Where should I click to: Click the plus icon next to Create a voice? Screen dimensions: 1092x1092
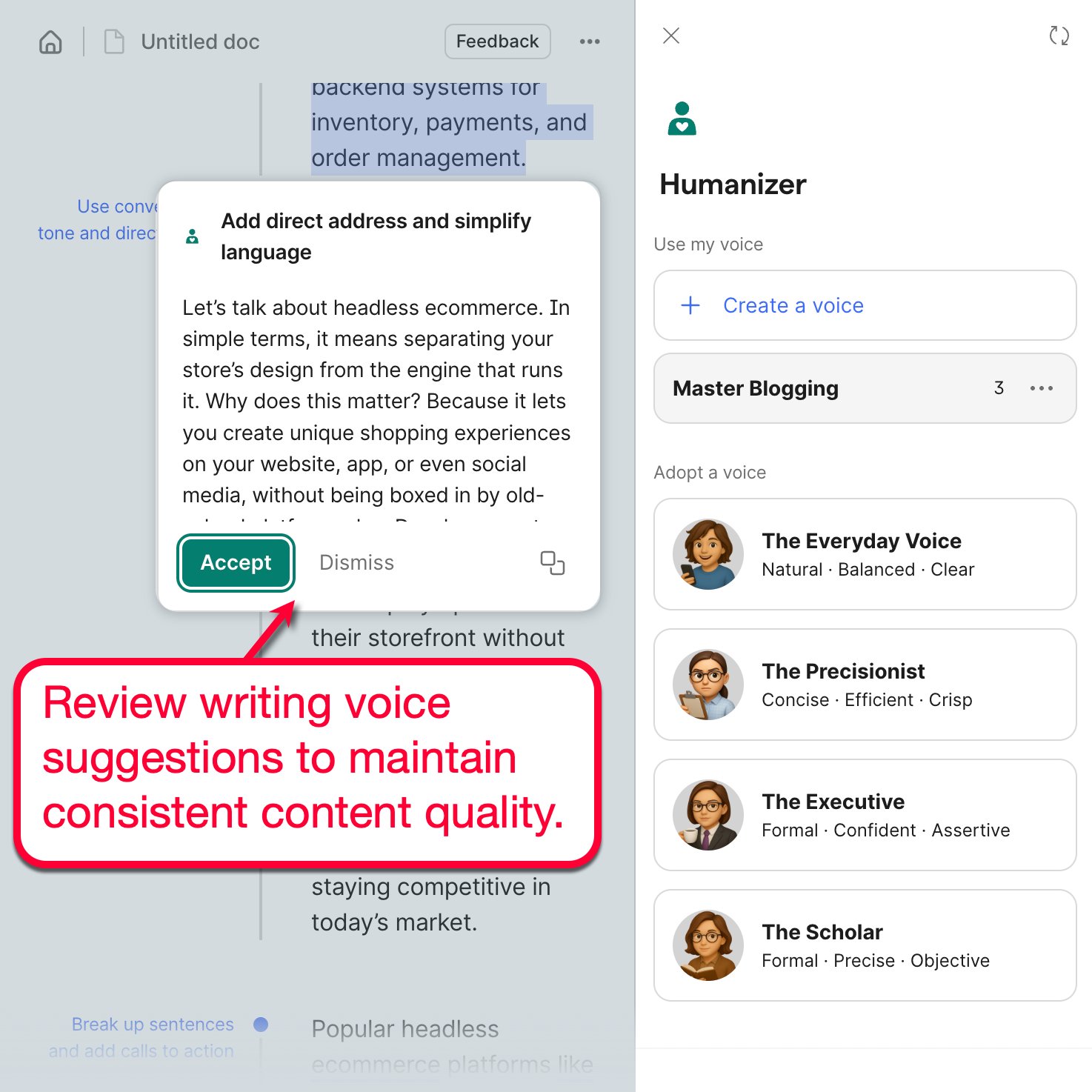690,305
